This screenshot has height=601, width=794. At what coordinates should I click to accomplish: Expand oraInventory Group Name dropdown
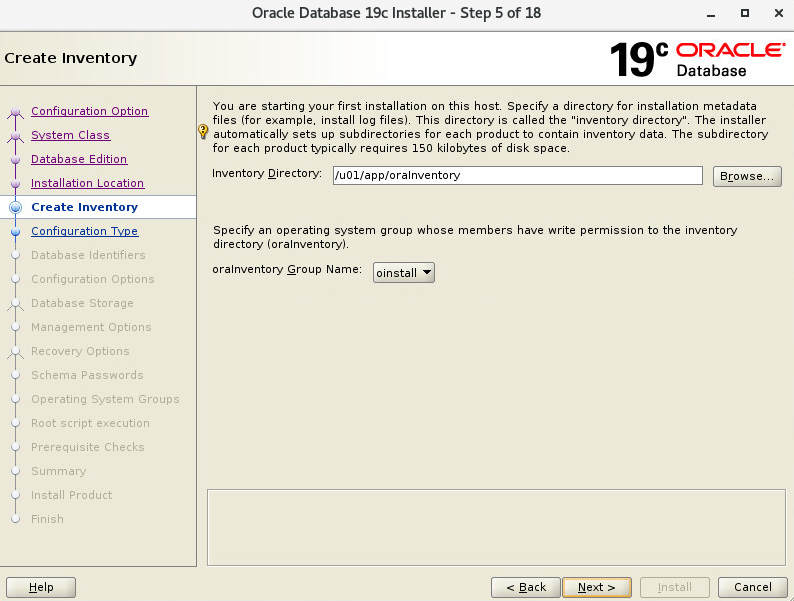click(404, 272)
